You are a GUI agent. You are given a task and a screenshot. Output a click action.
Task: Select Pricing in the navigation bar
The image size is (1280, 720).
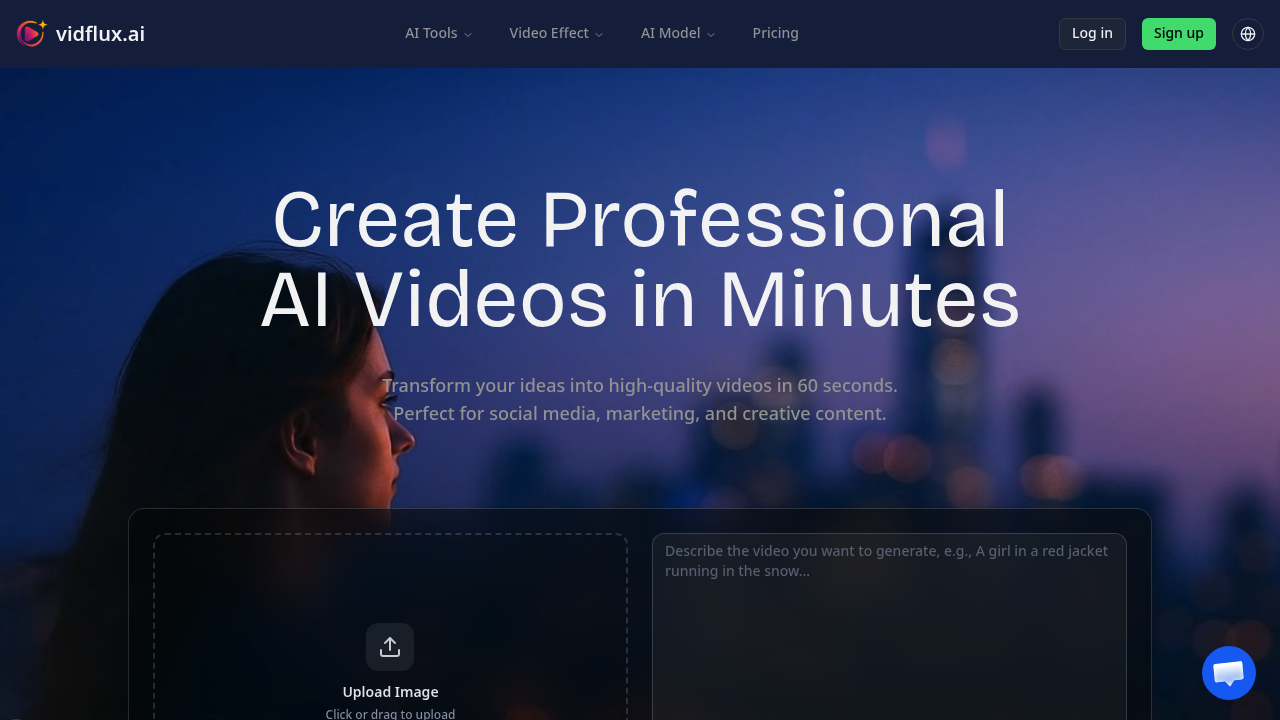[775, 33]
